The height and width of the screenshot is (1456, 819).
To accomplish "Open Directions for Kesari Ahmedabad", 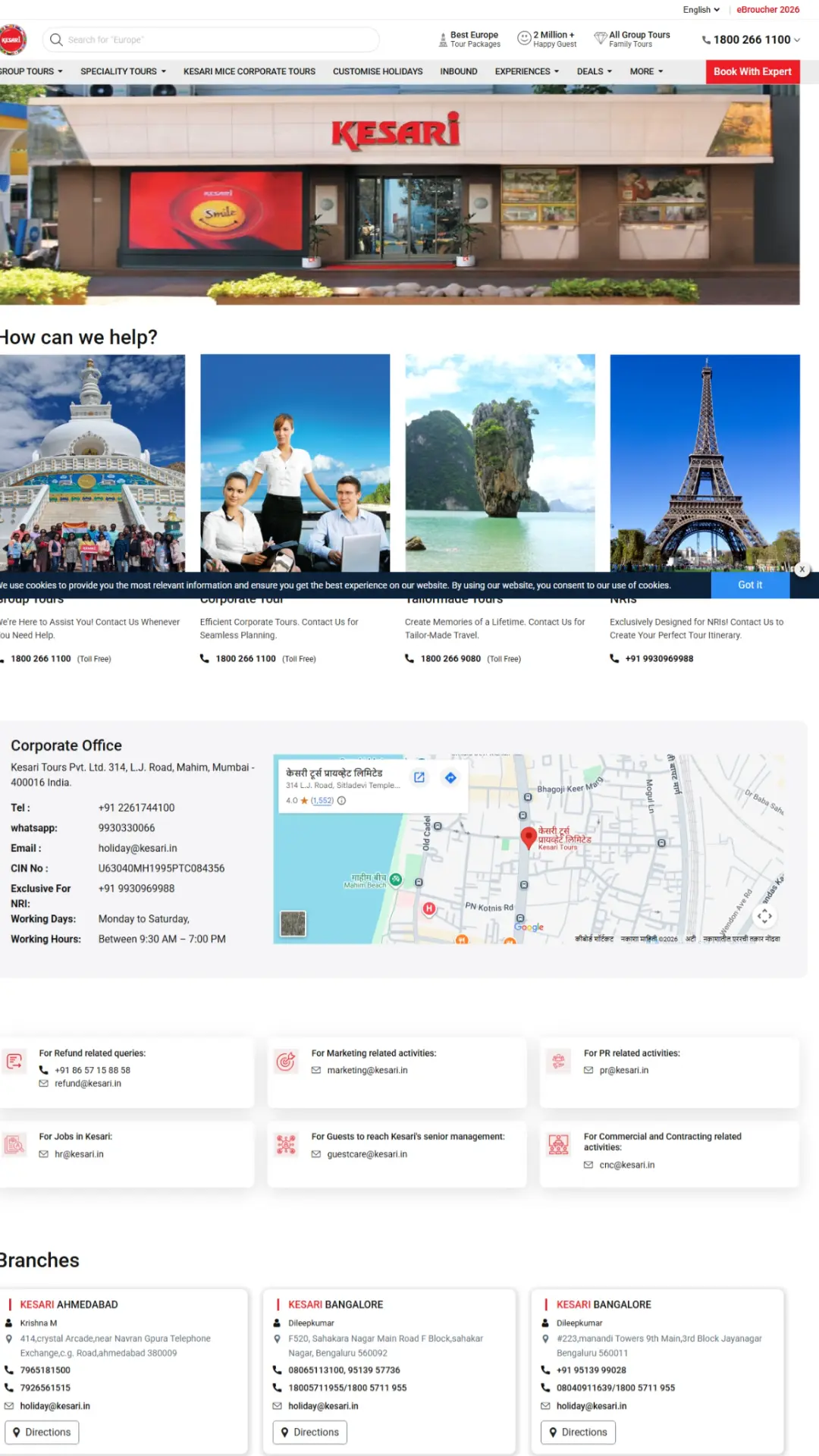I will tap(42, 1432).
